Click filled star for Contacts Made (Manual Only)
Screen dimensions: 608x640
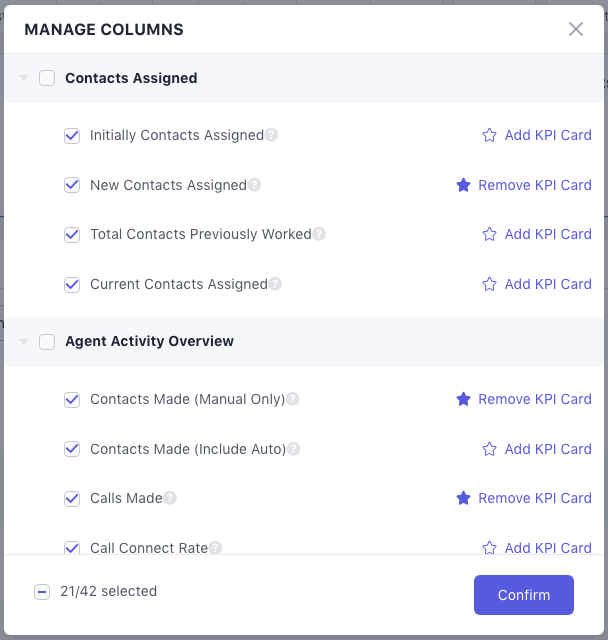pyautogui.click(x=463, y=399)
